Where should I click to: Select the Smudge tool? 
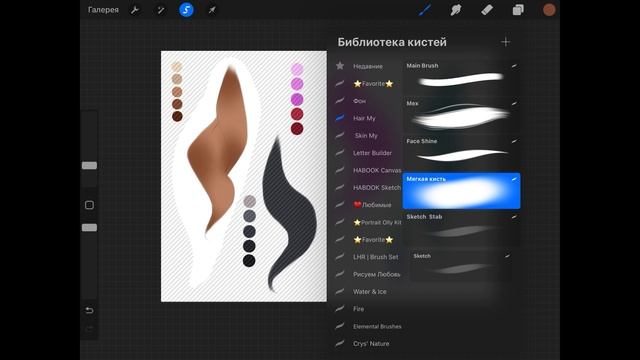pyautogui.click(x=456, y=10)
